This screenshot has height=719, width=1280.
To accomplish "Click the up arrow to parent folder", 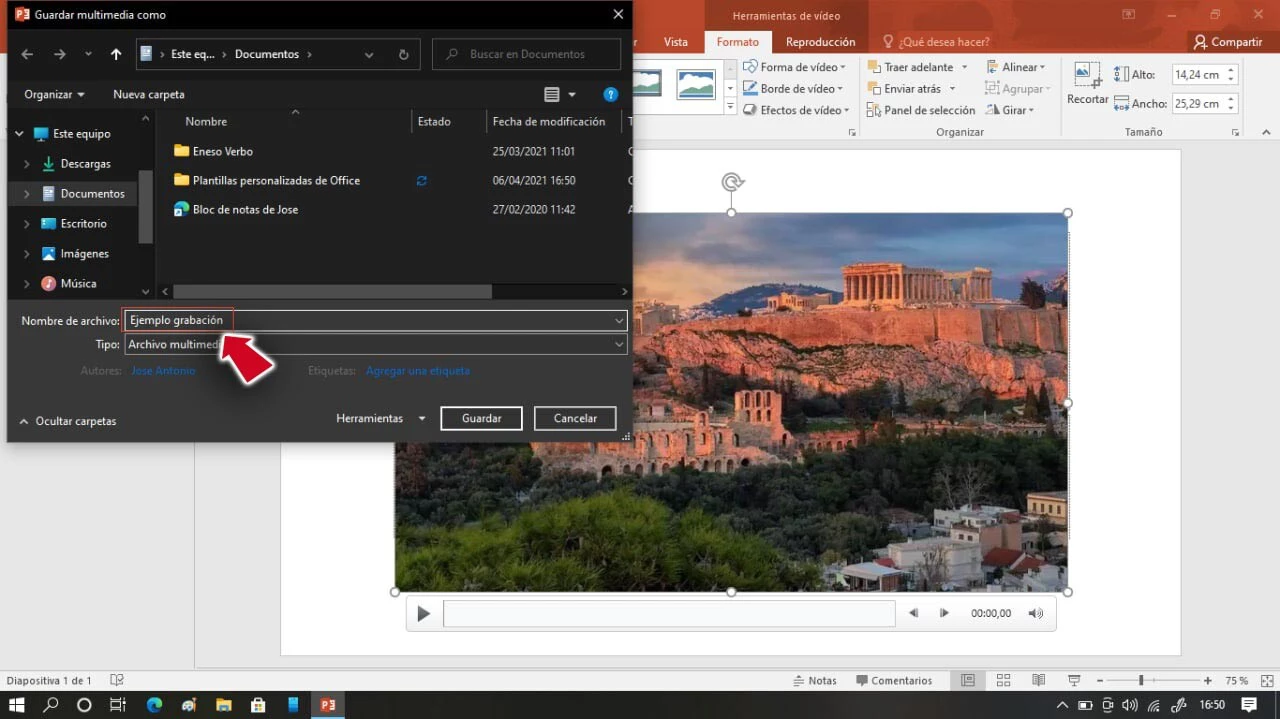I will pyautogui.click(x=116, y=54).
